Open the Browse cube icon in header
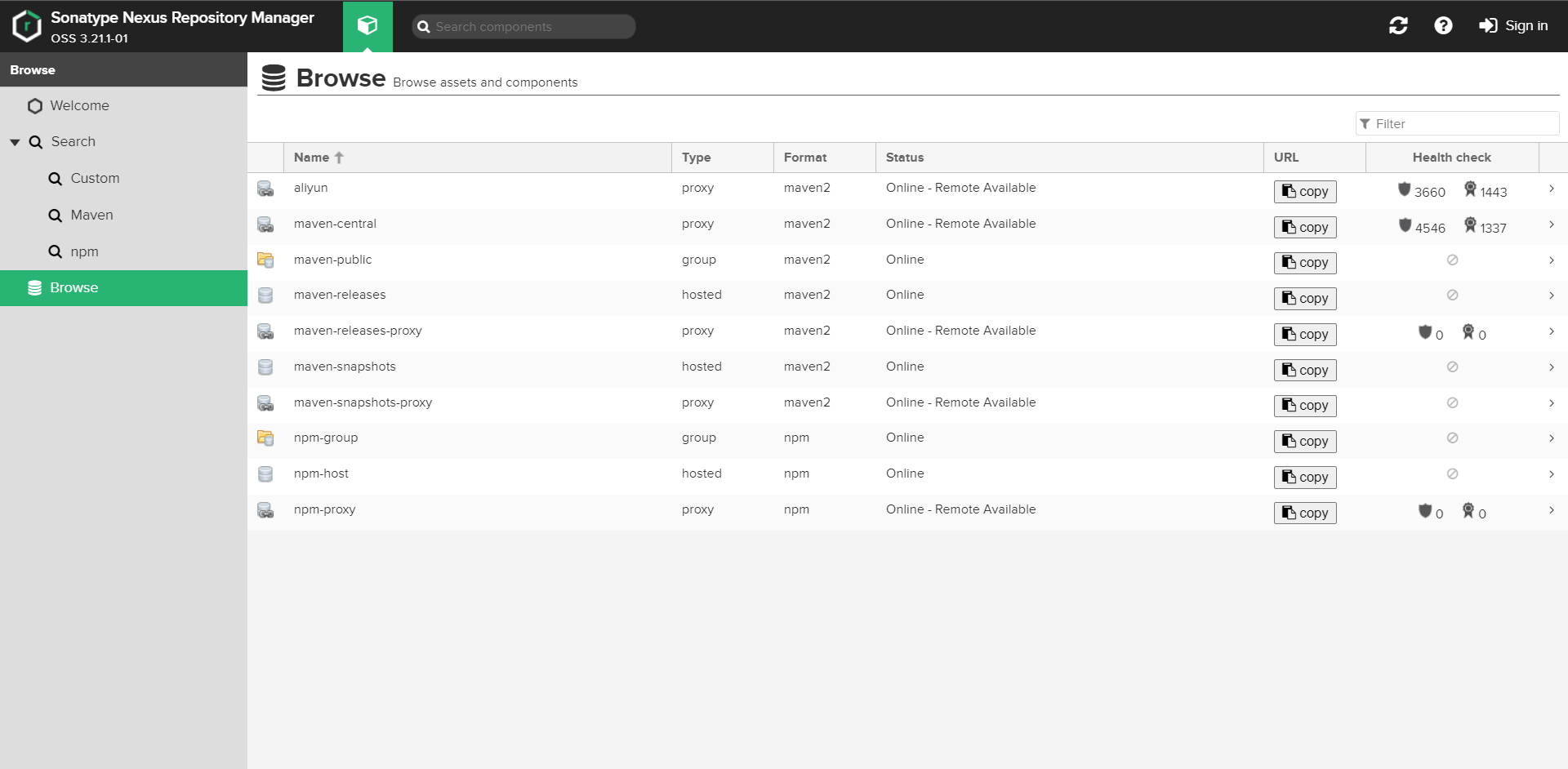Screen dimensions: 1568x769 (x=367, y=26)
